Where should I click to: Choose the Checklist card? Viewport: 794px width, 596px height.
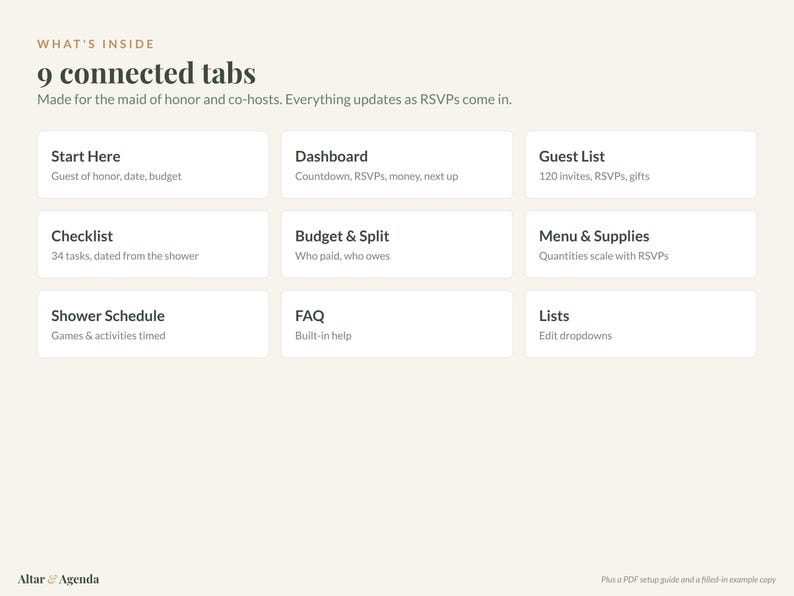click(x=153, y=244)
